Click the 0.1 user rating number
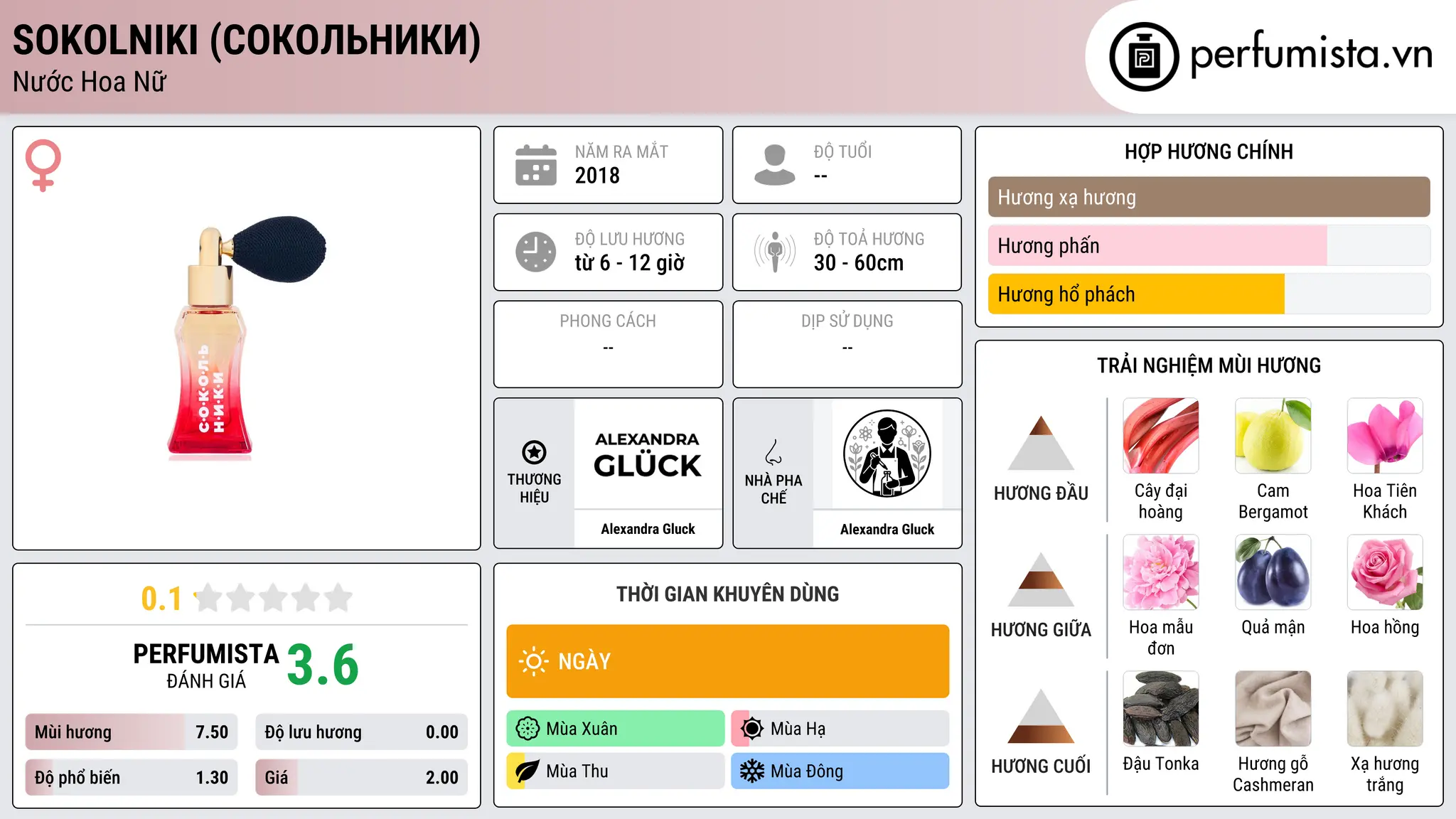Screen dimensions: 1456x819 (x=161, y=599)
